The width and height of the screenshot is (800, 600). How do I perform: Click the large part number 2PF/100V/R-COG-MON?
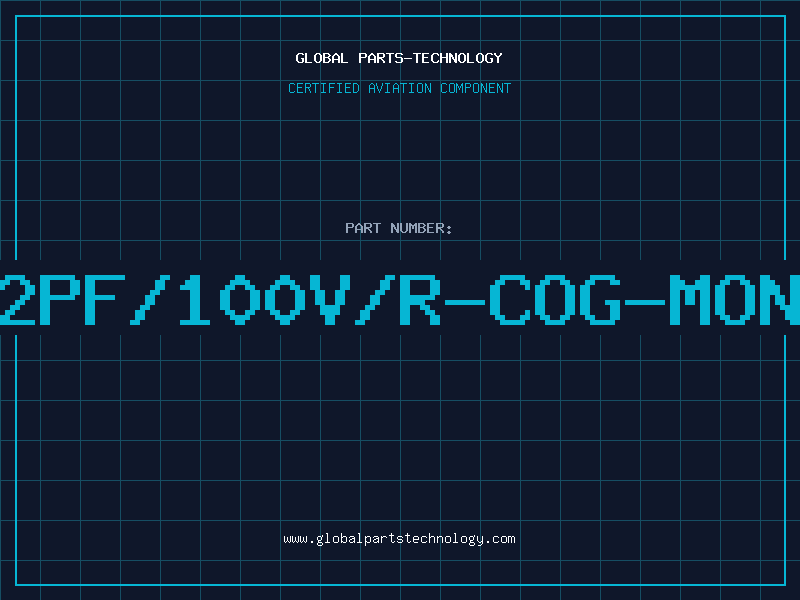pyautogui.click(x=400, y=299)
